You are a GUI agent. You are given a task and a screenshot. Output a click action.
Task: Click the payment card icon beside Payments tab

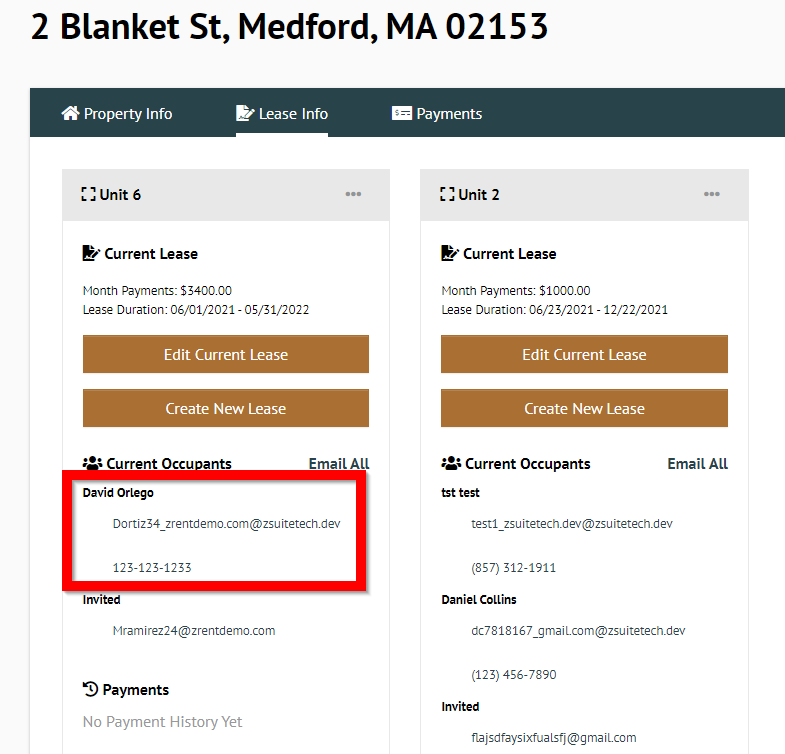(402, 113)
